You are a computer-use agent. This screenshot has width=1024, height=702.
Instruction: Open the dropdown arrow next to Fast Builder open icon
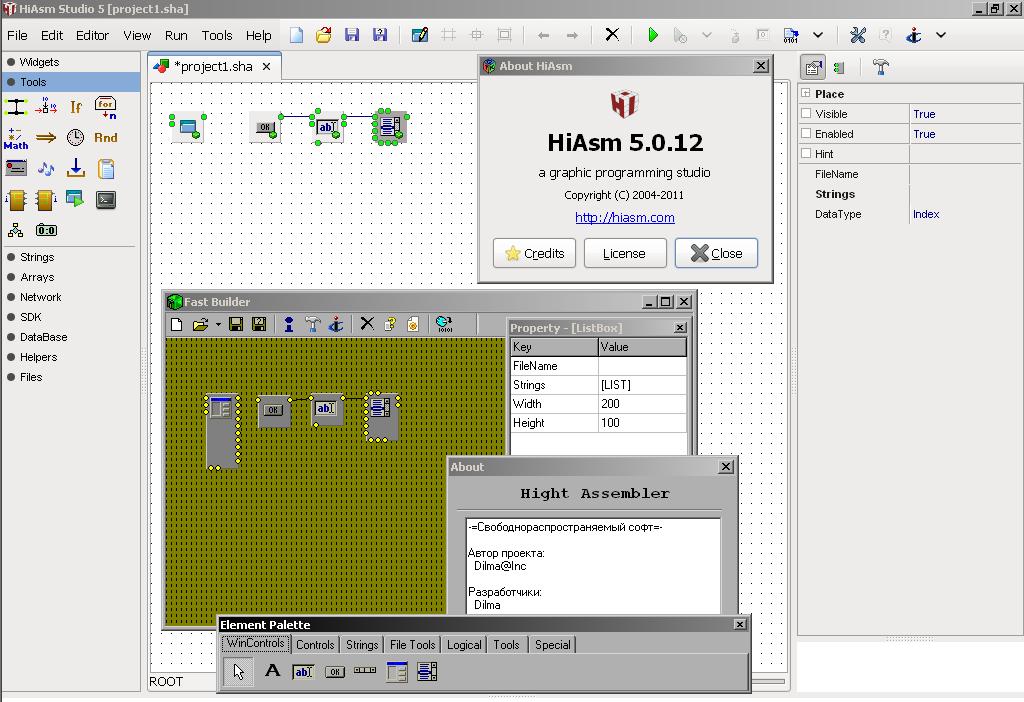point(218,324)
